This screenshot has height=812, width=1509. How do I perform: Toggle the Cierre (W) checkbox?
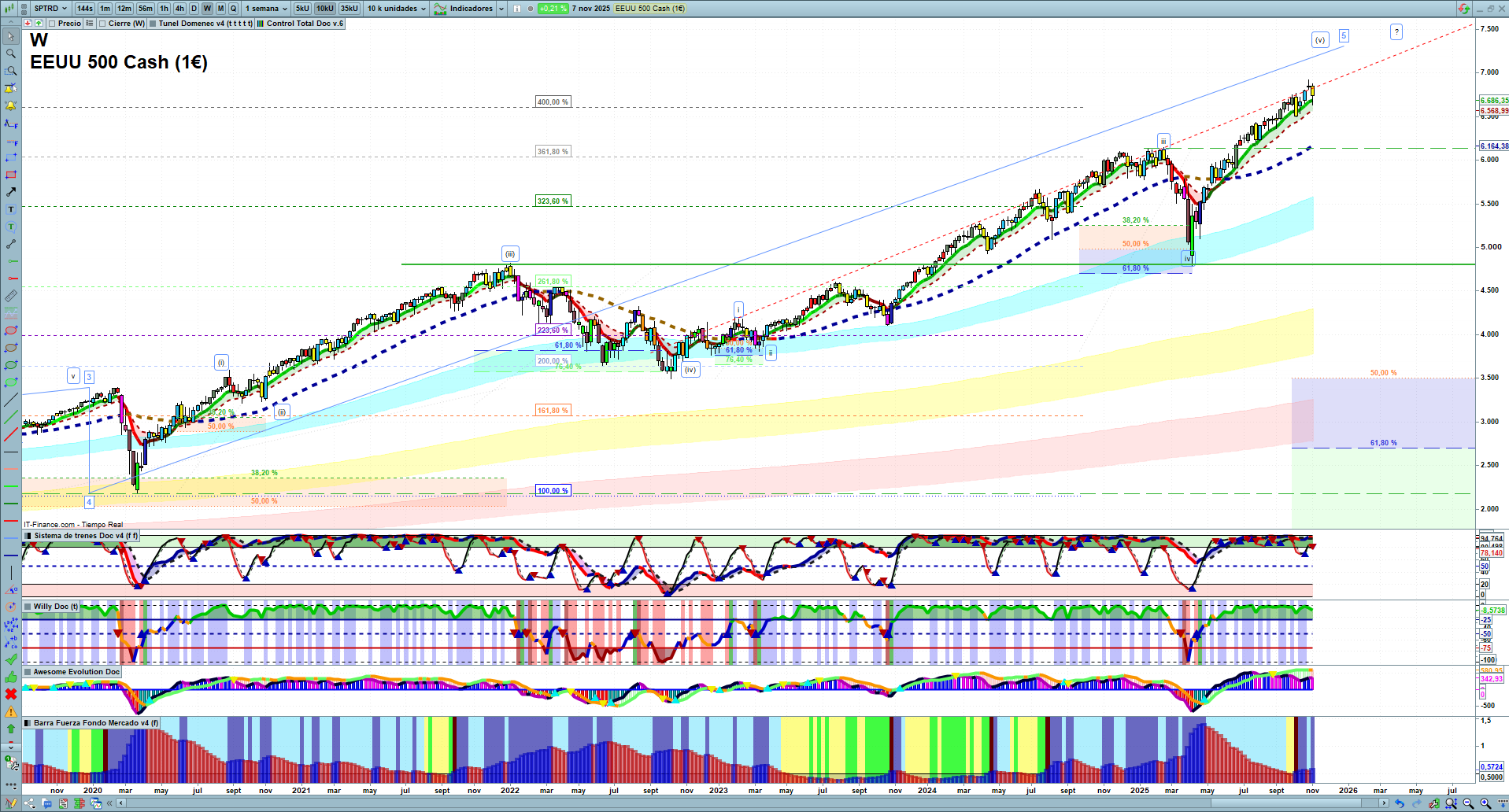102,24
